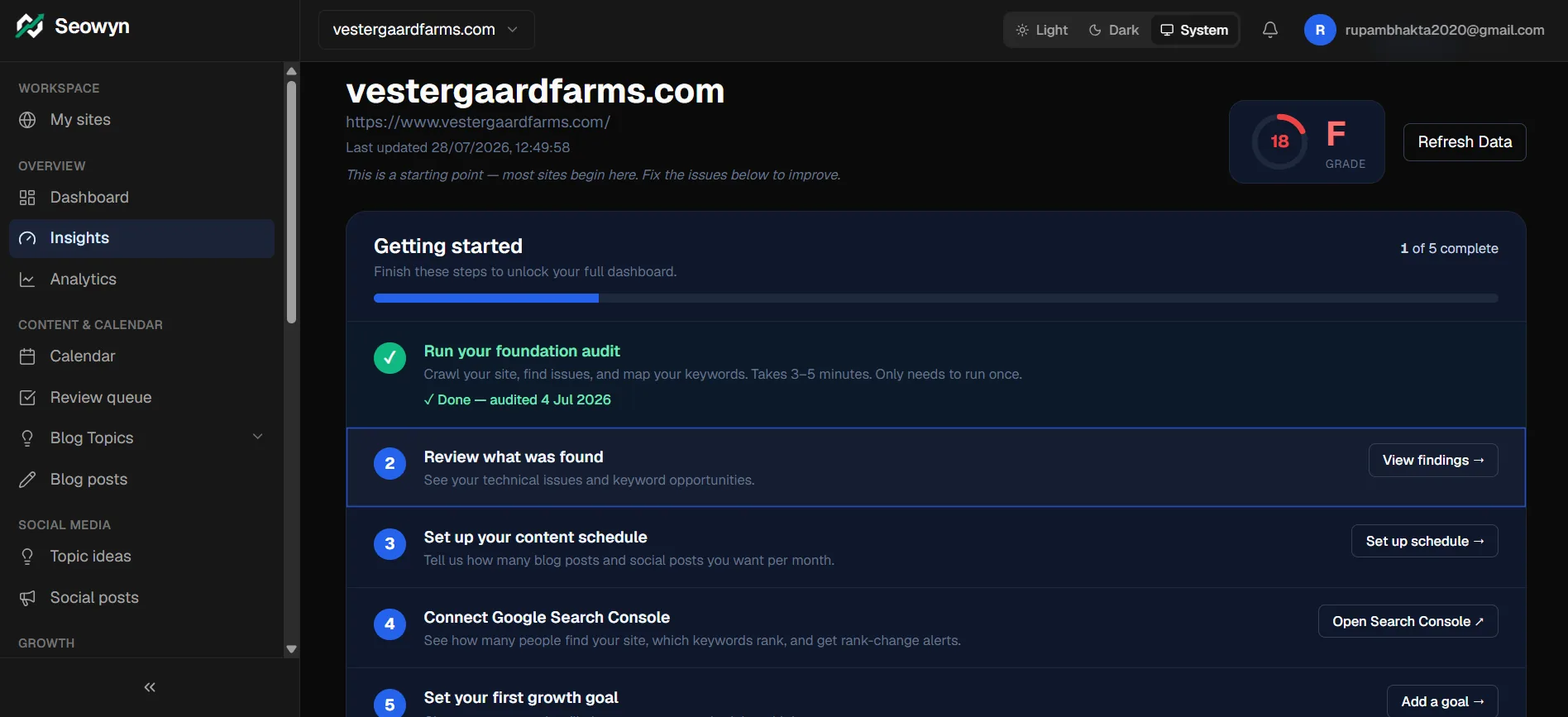Image resolution: width=1568 pixels, height=717 pixels.
Task: Open Review queue page
Action: pos(141,398)
